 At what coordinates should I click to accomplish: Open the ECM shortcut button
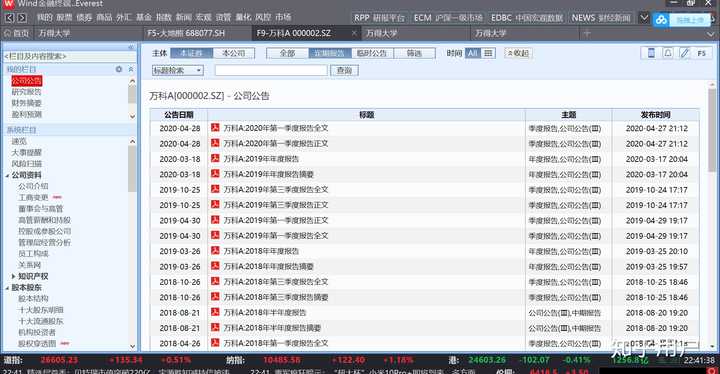coord(448,18)
